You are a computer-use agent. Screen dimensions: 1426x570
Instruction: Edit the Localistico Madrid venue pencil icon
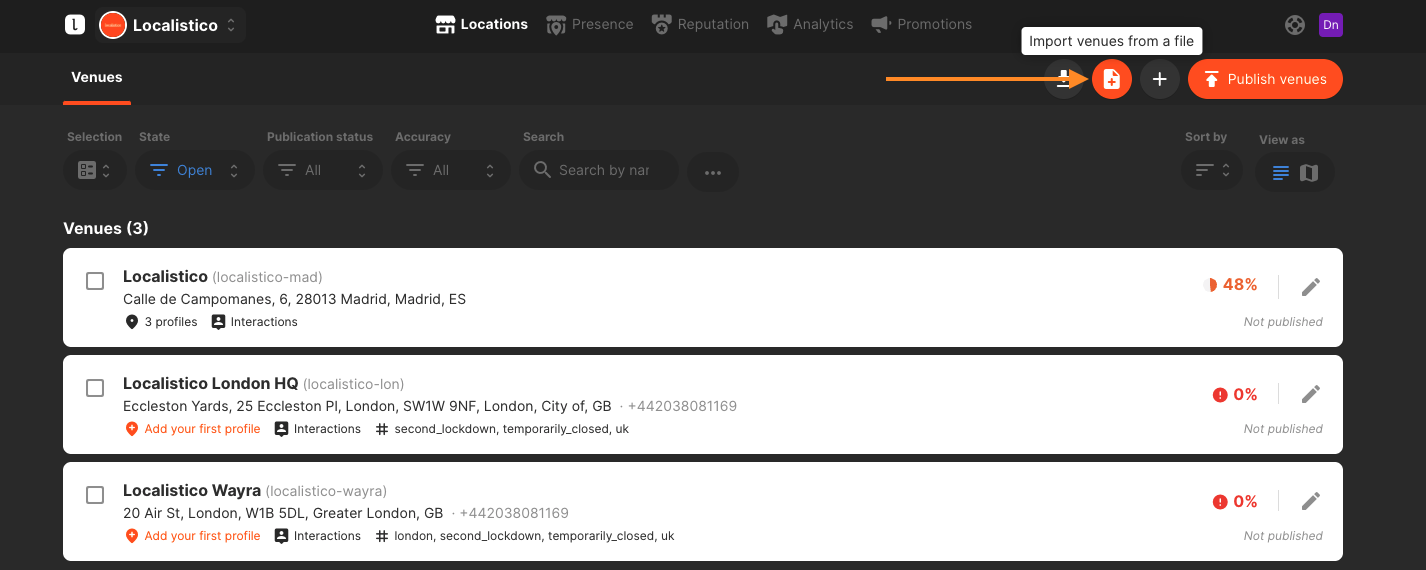(1311, 287)
